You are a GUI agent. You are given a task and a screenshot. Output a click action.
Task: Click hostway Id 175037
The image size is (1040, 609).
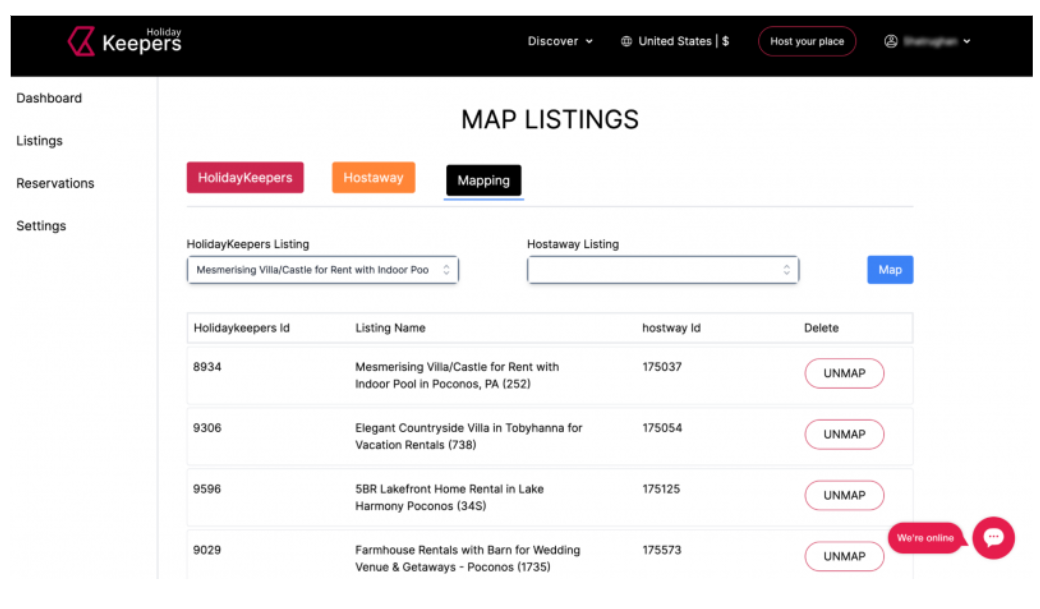(x=662, y=367)
